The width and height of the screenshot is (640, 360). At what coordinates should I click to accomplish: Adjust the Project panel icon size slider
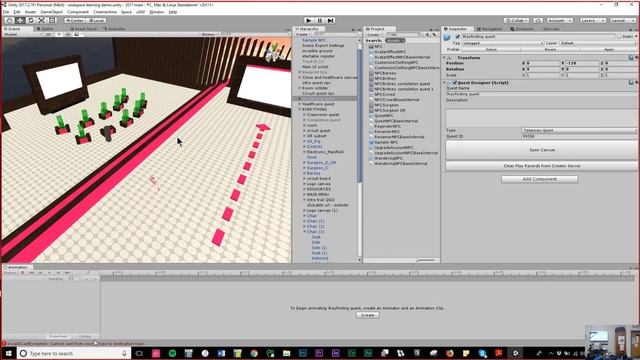pyautogui.click(x=426, y=260)
